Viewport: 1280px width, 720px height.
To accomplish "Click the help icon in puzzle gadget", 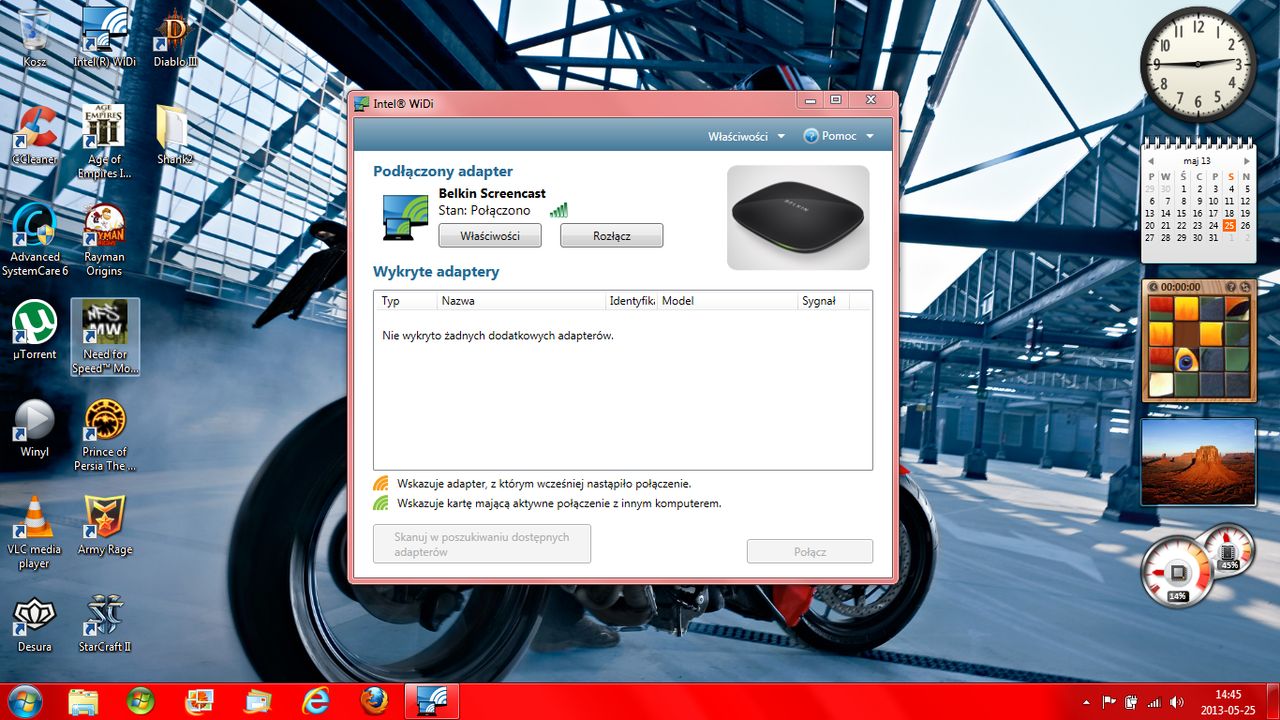I will click(1231, 287).
